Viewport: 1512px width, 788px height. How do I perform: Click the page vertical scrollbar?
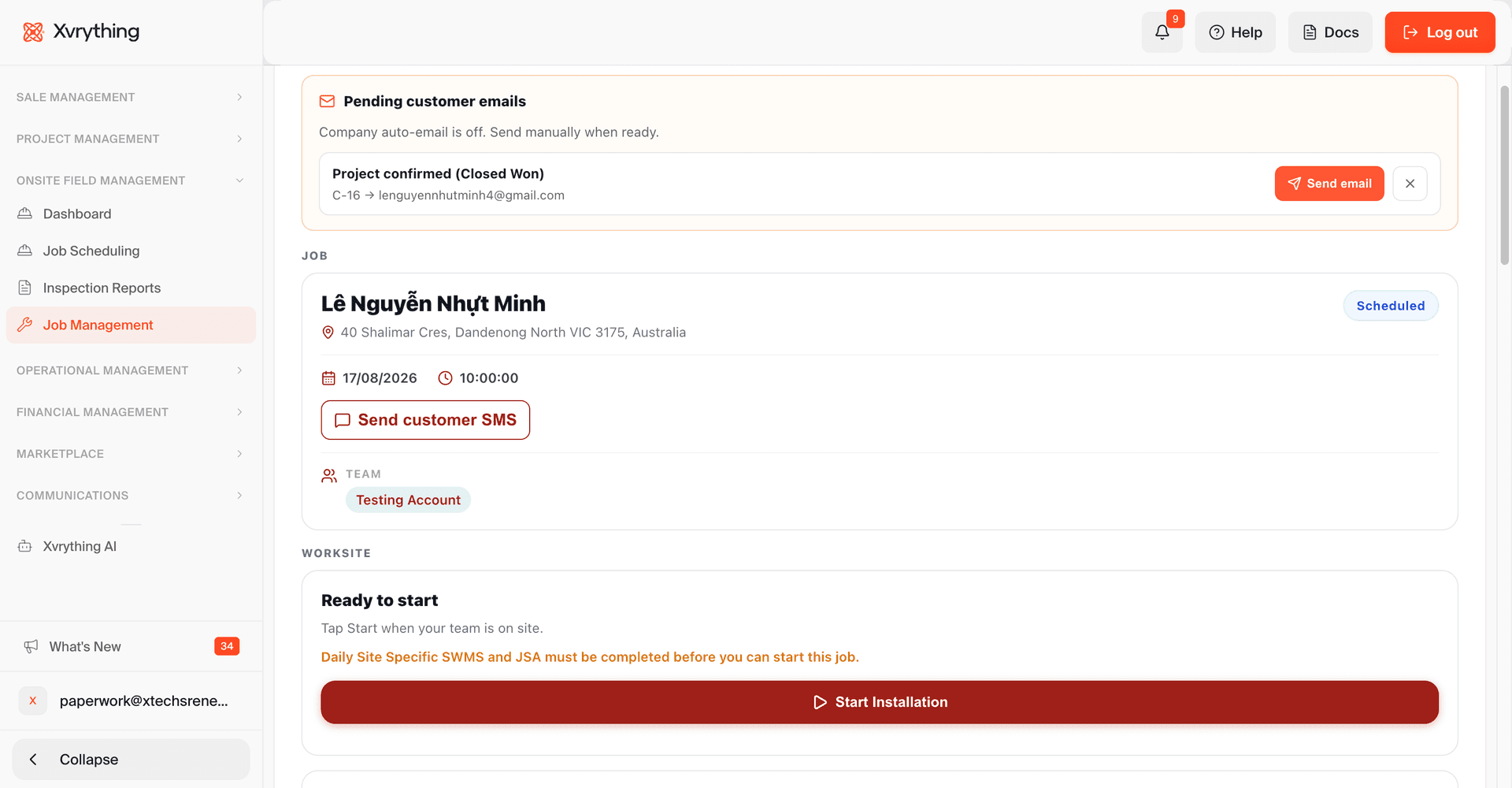pyautogui.click(x=1504, y=175)
